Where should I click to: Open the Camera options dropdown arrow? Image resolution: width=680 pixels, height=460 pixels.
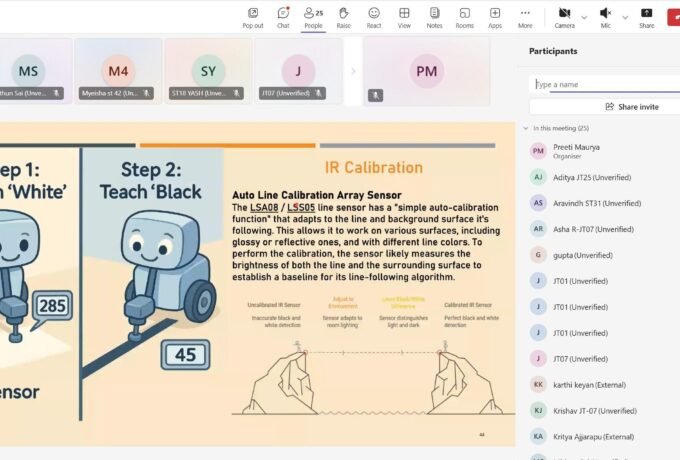[583, 16]
